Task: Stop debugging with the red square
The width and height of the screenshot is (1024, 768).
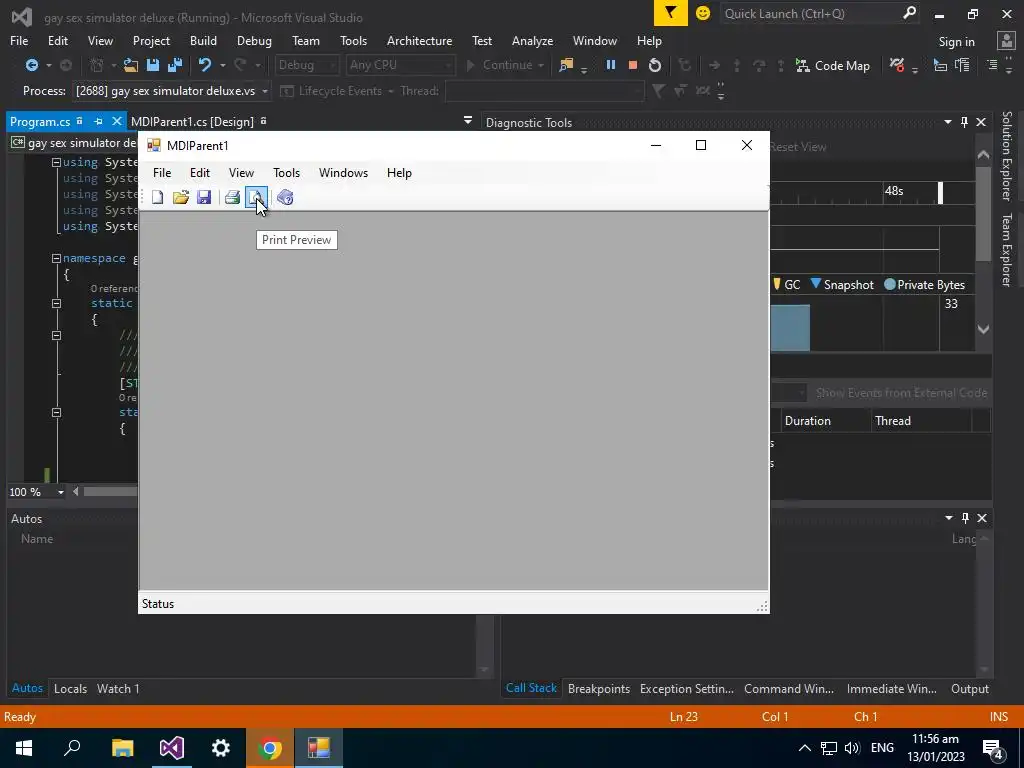Action: 632,65
